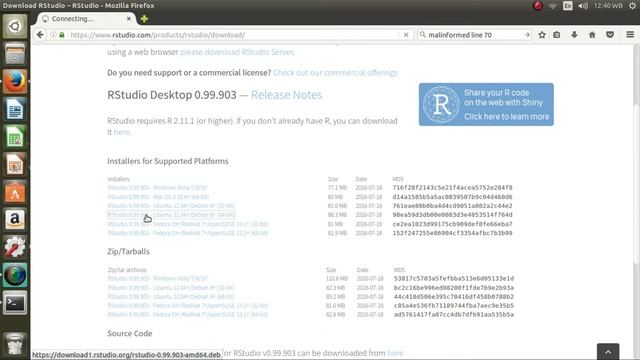Select the Connecting... tab

point(86,19)
